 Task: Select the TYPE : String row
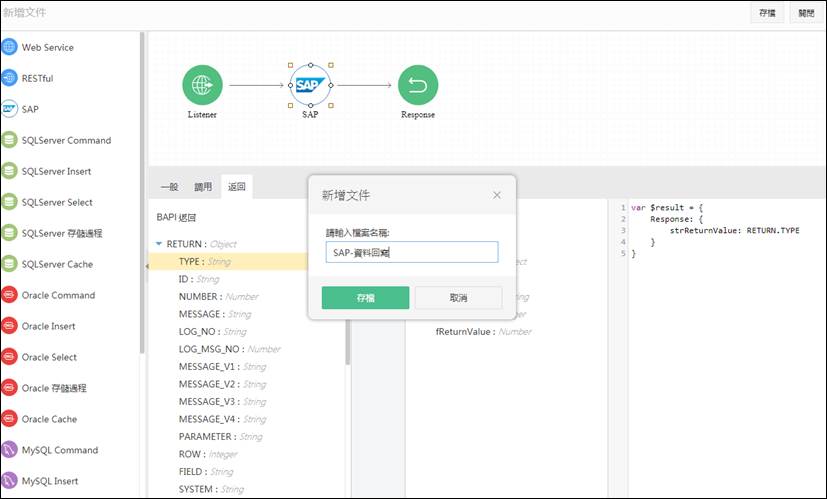point(228,262)
